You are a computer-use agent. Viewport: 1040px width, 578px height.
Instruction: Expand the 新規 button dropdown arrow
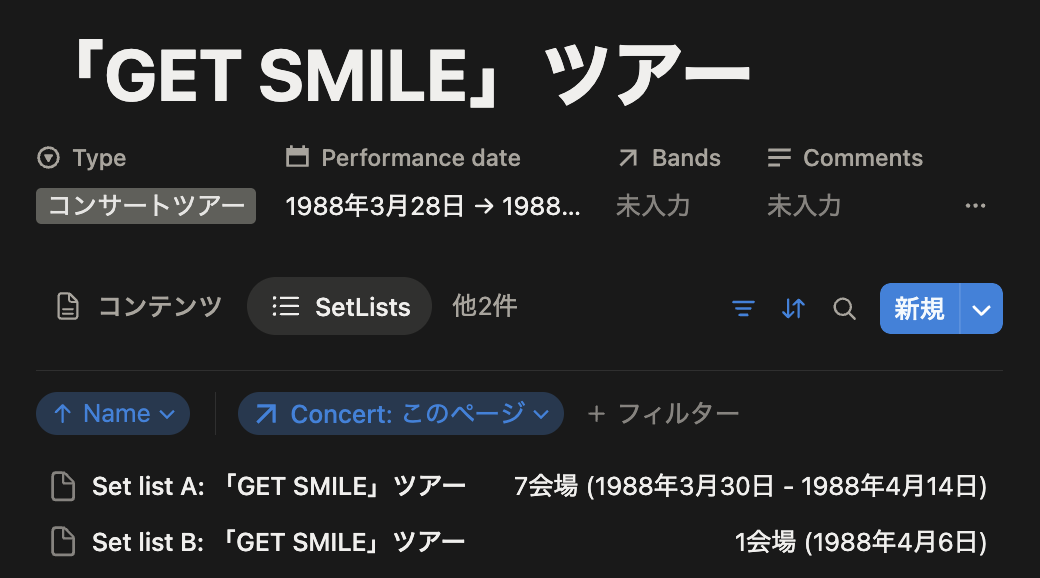point(982,309)
